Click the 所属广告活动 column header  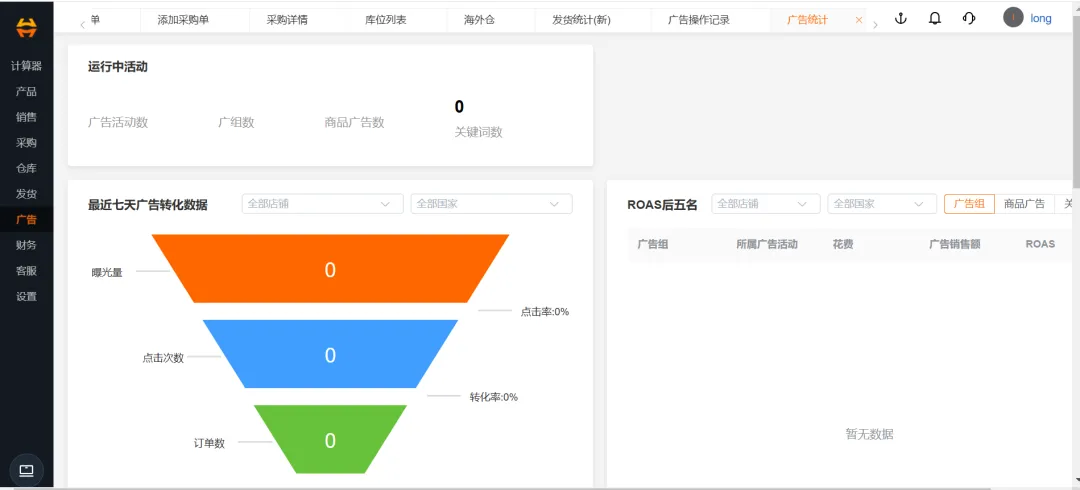coord(767,244)
